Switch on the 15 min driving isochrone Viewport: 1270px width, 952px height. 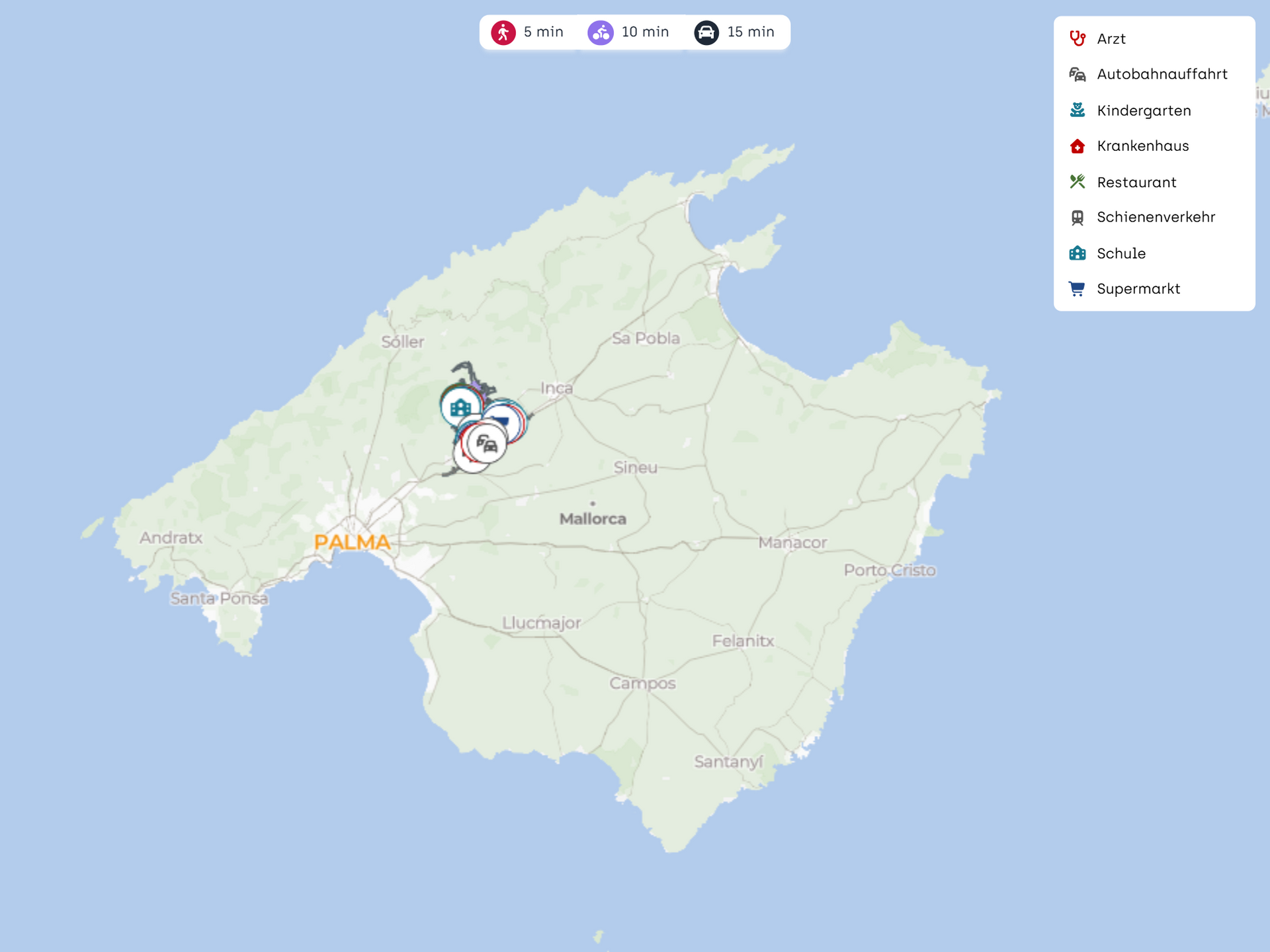(734, 32)
